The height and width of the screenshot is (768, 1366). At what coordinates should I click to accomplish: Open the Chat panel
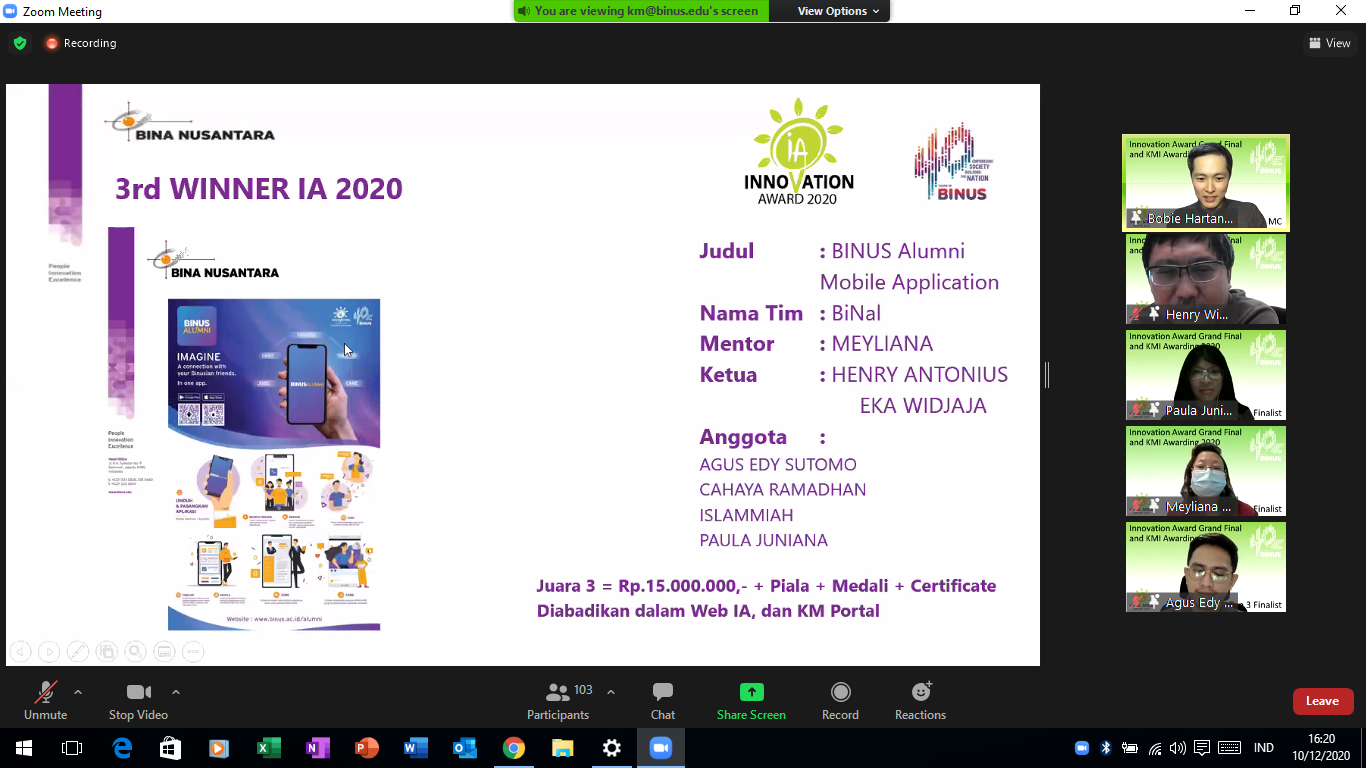point(662,700)
